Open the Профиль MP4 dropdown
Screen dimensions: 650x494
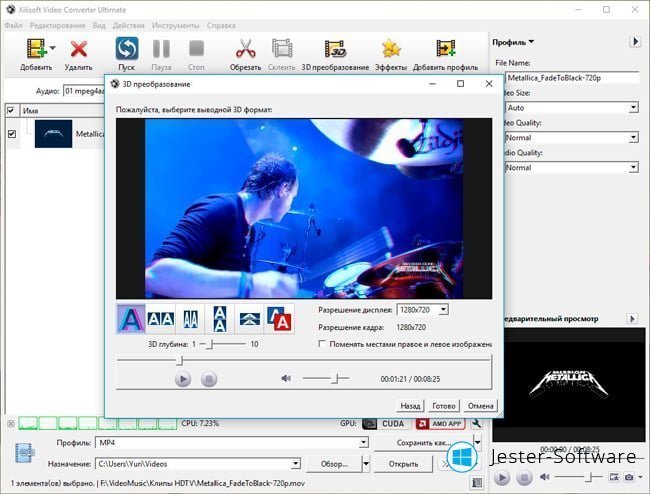(363, 443)
